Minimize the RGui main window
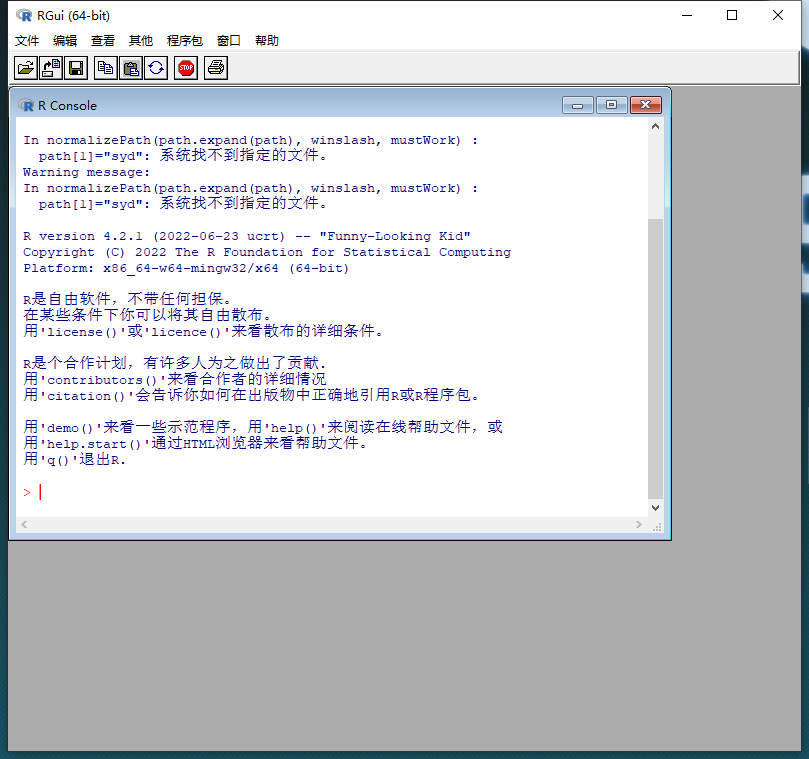This screenshot has width=809, height=759. tap(687, 15)
